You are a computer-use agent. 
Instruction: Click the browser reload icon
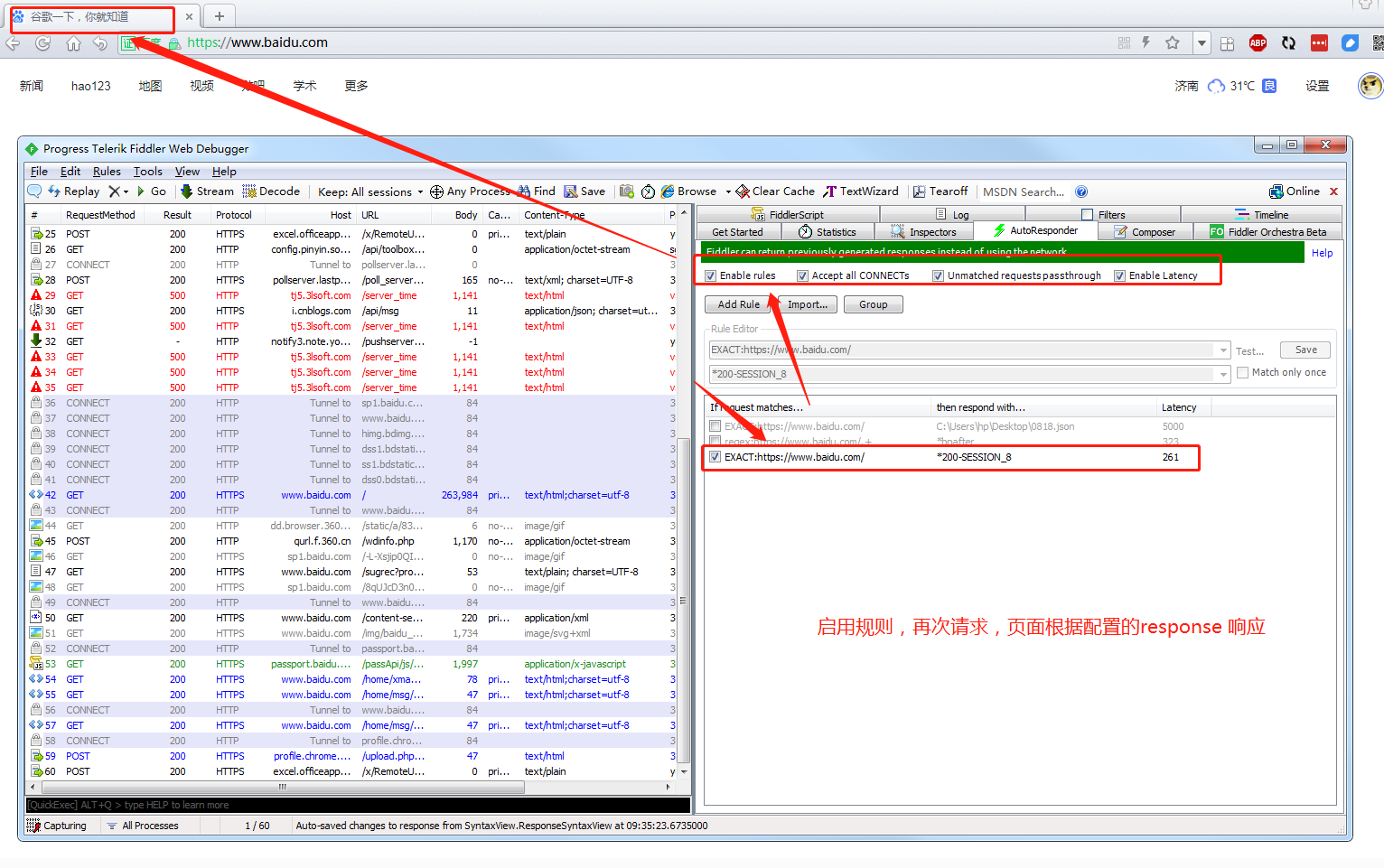[42, 42]
